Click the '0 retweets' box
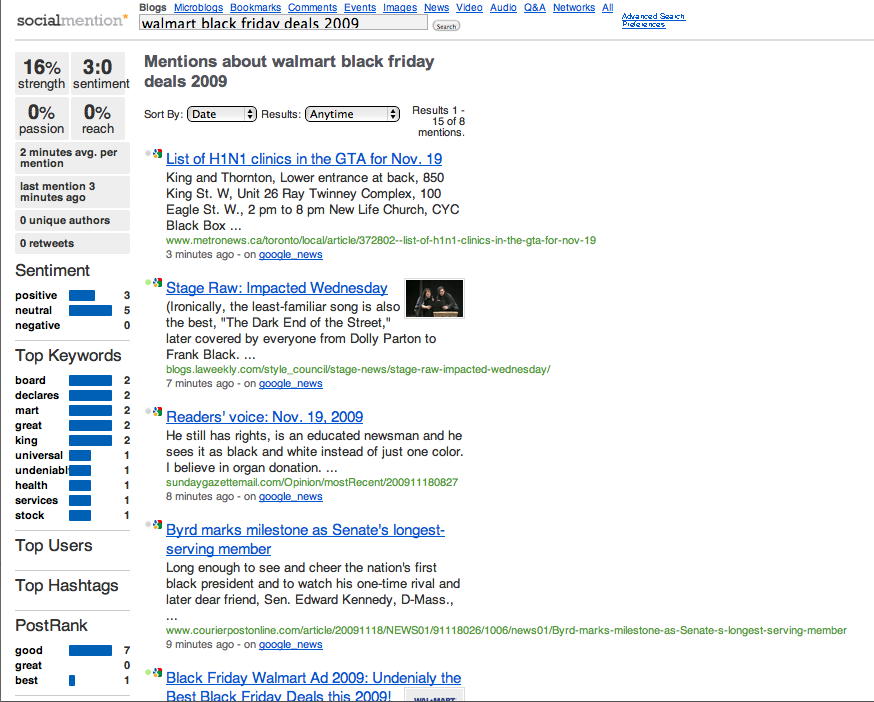This screenshot has width=874, height=702. tap(72, 244)
